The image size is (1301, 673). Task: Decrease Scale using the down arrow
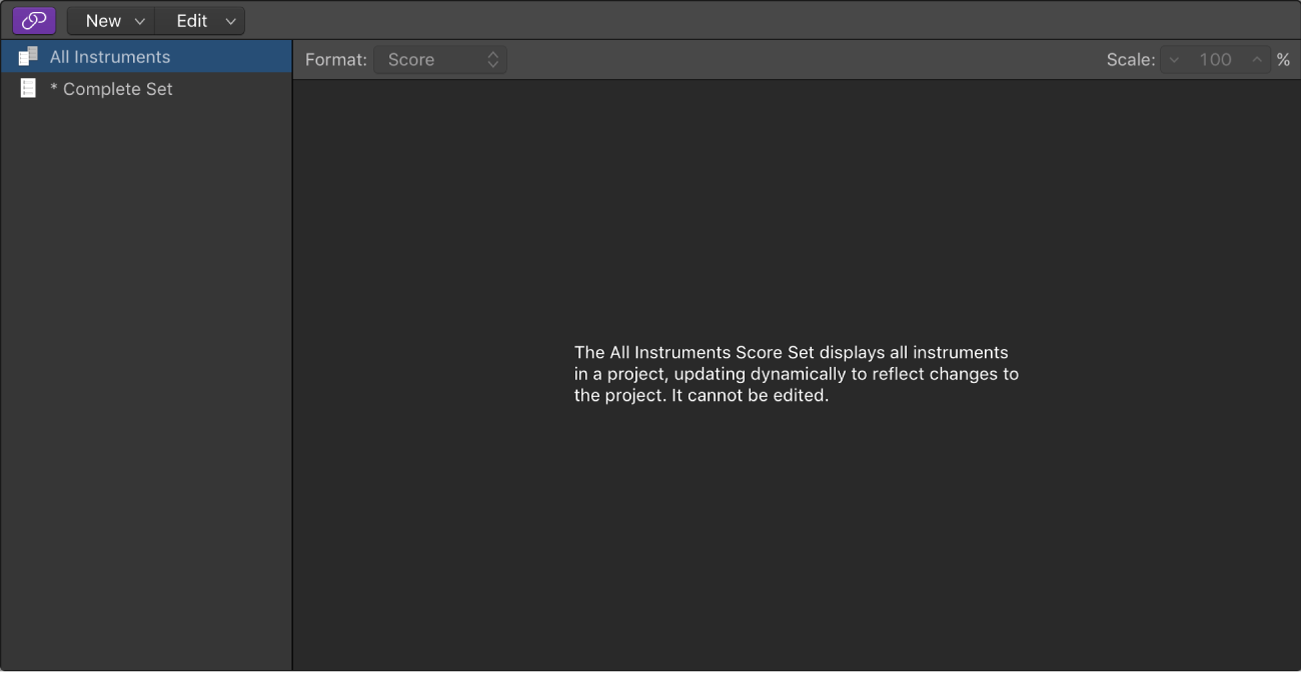point(1174,60)
